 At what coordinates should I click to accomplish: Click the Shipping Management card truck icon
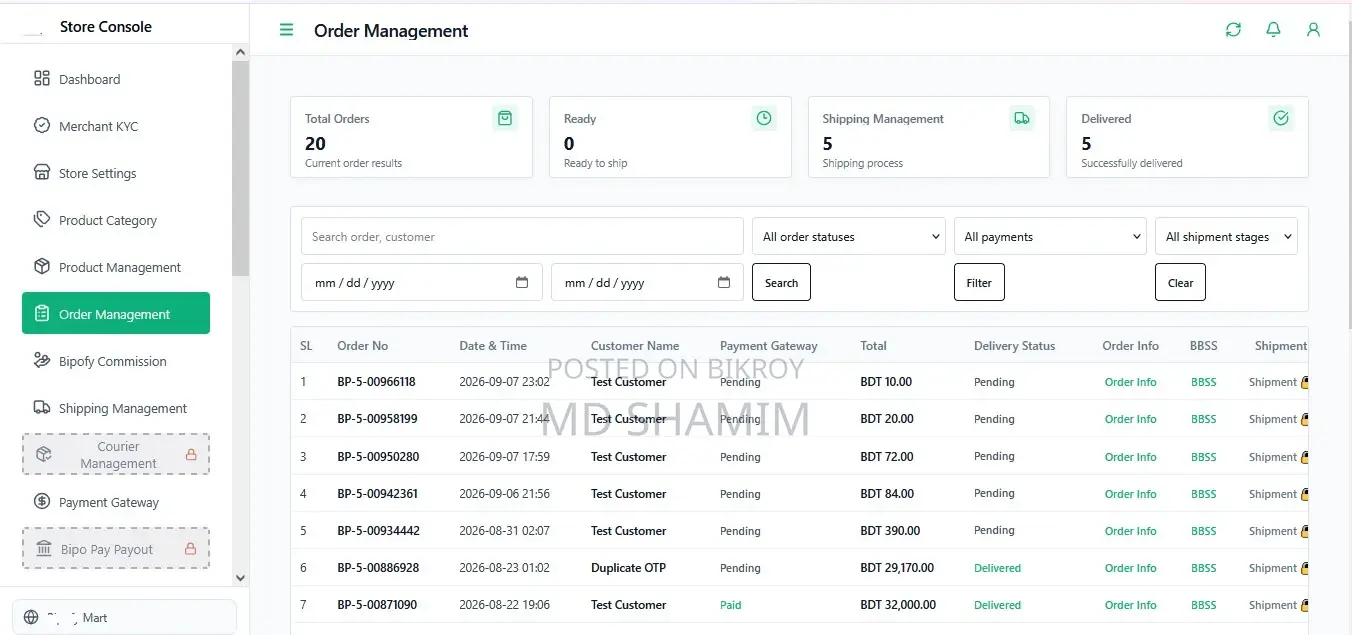[1022, 118]
